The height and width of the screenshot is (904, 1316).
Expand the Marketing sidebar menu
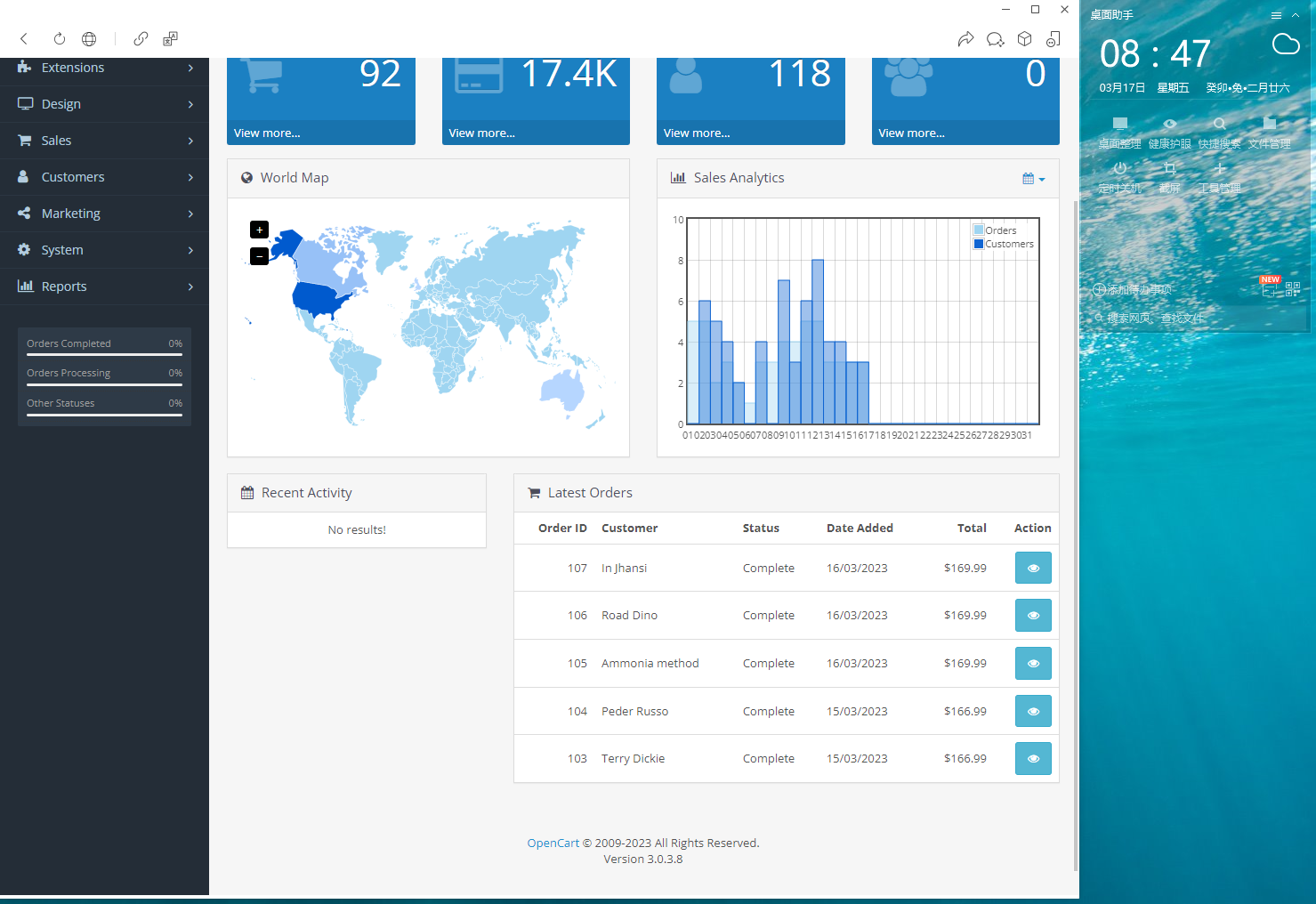(x=104, y=214)
